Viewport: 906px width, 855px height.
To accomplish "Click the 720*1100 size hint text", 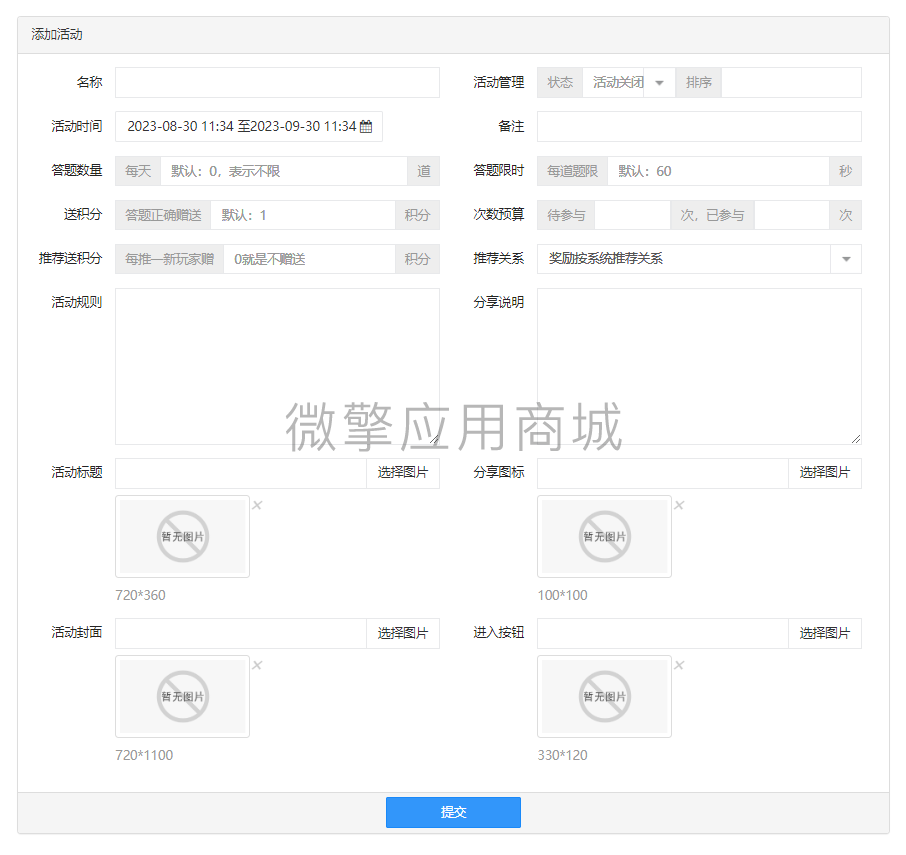I will click(x=144, y=755).
